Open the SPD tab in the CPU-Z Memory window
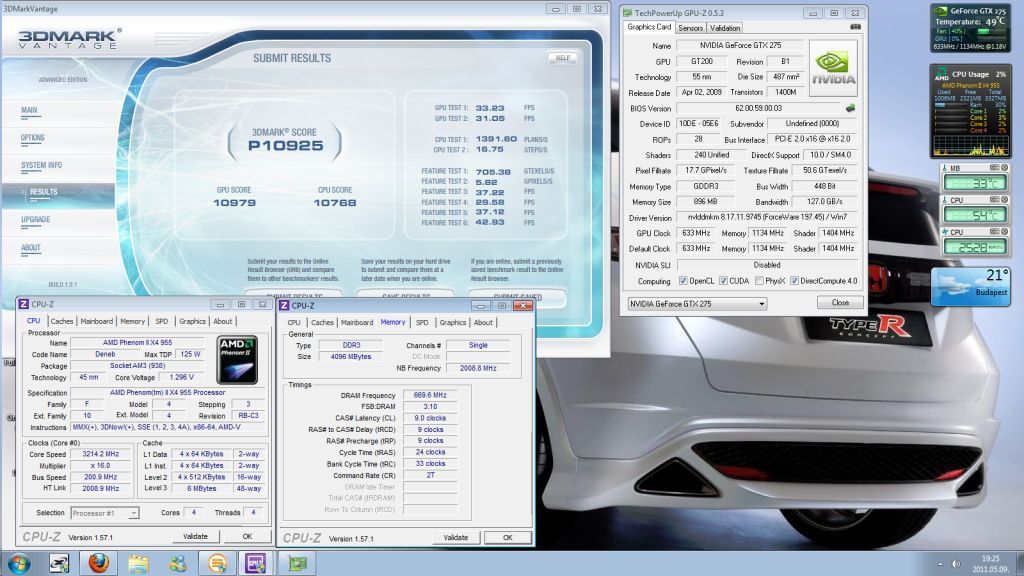The height and width of the screenshot is (576, 1024). 422,323
